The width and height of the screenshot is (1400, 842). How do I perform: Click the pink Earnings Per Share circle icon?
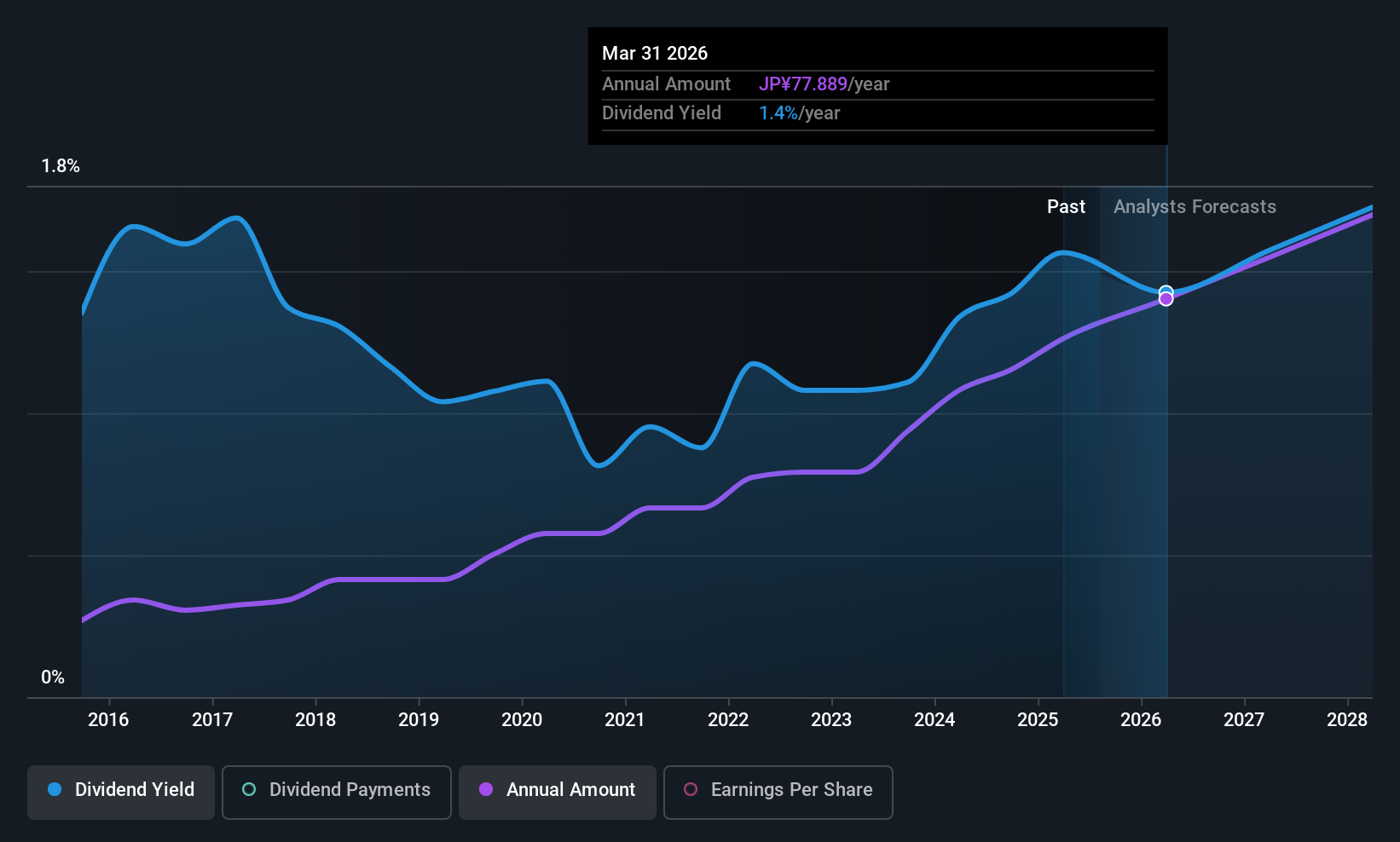tap(691, 789)
